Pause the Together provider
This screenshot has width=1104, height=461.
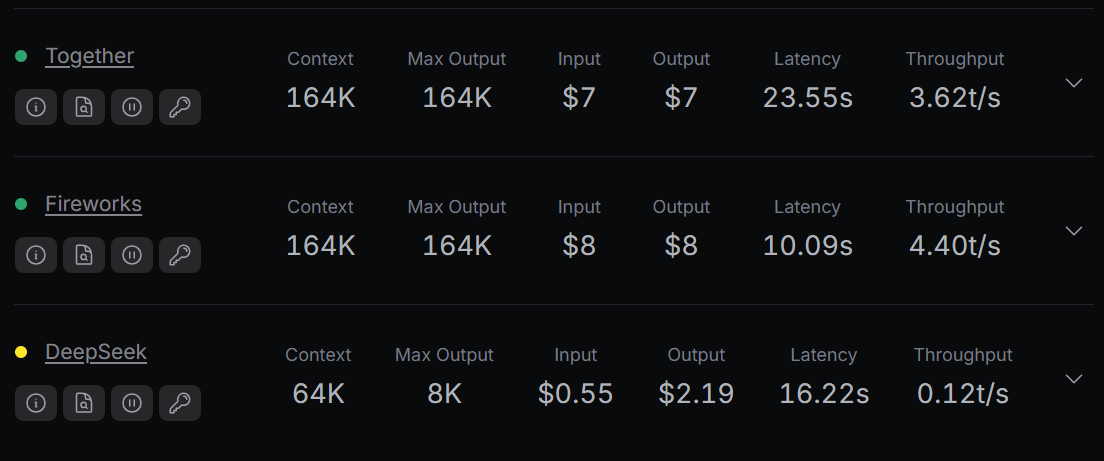click(132, 107)
